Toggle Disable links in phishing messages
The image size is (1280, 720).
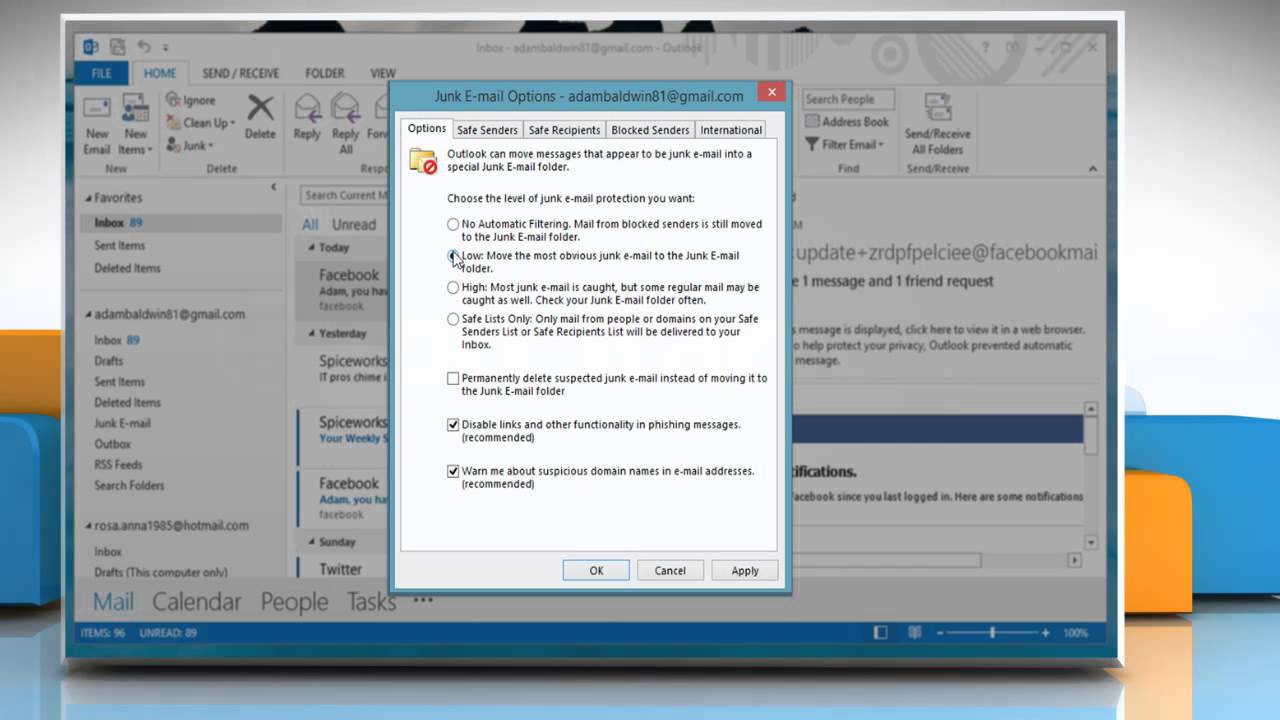(x=453, y=425)
